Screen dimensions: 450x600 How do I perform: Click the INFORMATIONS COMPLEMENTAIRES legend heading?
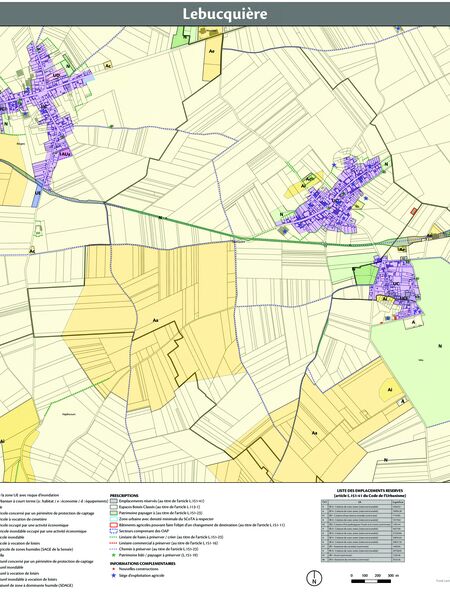[x=143, y=563]
